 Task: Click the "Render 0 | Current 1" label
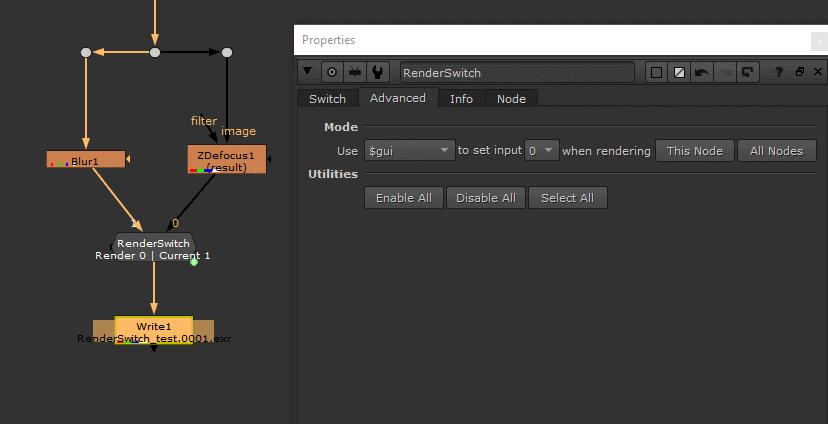(x=153, y=256)
